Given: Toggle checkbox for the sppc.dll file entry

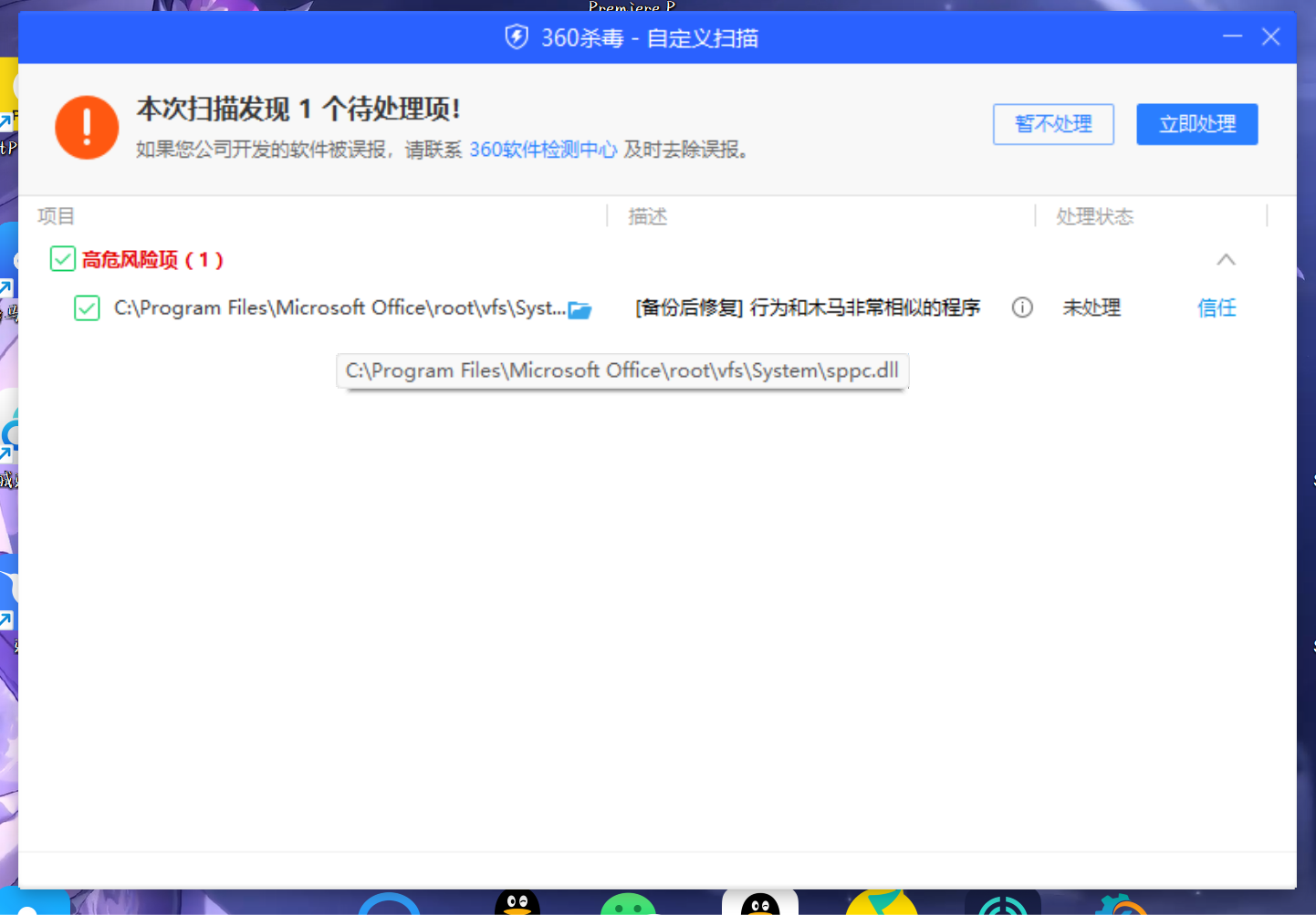Looking at the screenshot, I should pyautogui.click(x=87, y=308).
